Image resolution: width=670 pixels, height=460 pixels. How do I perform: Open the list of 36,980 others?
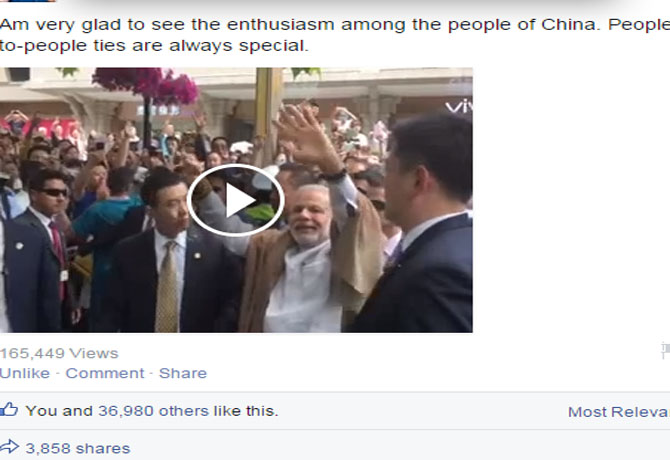click(153, 411)
